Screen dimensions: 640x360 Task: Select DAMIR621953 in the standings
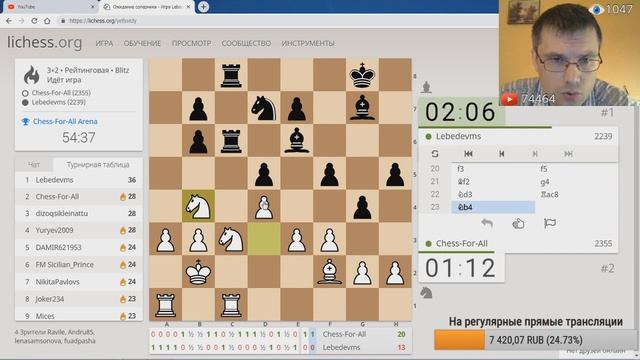pyautogui.click(x=79, y=247)
